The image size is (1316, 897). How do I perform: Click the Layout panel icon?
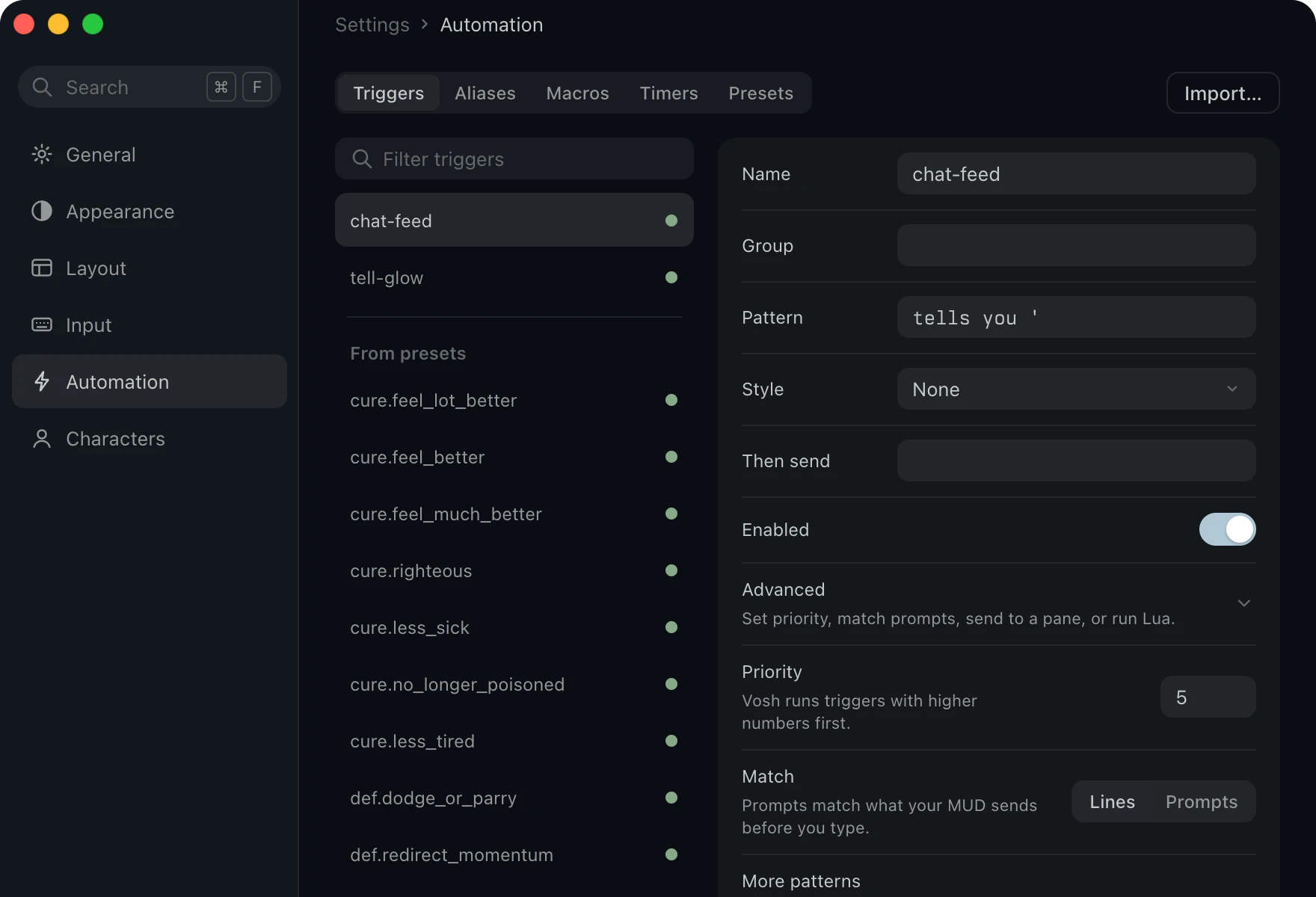42,268
